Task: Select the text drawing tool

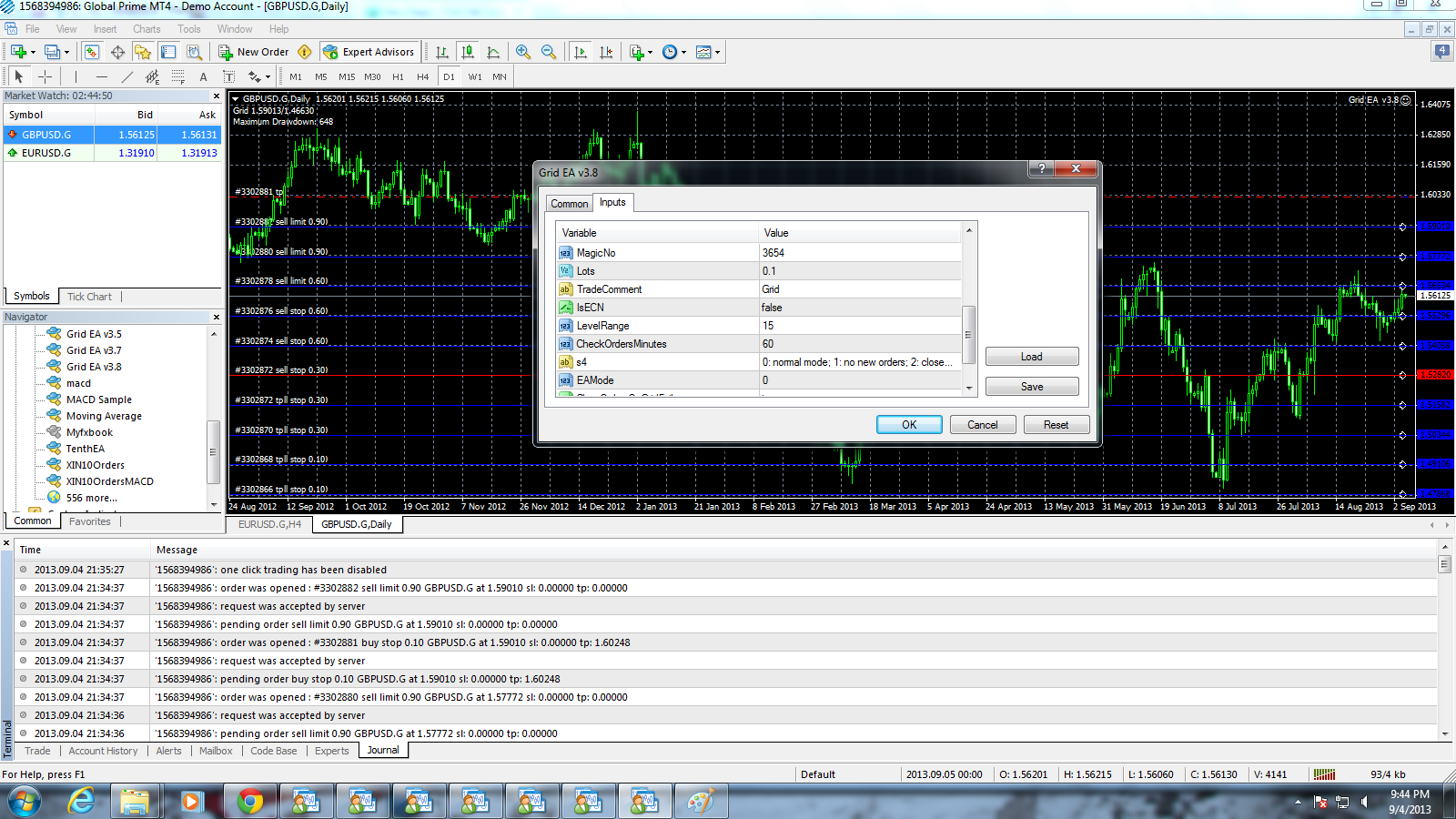Action: [x=204, y=76]
